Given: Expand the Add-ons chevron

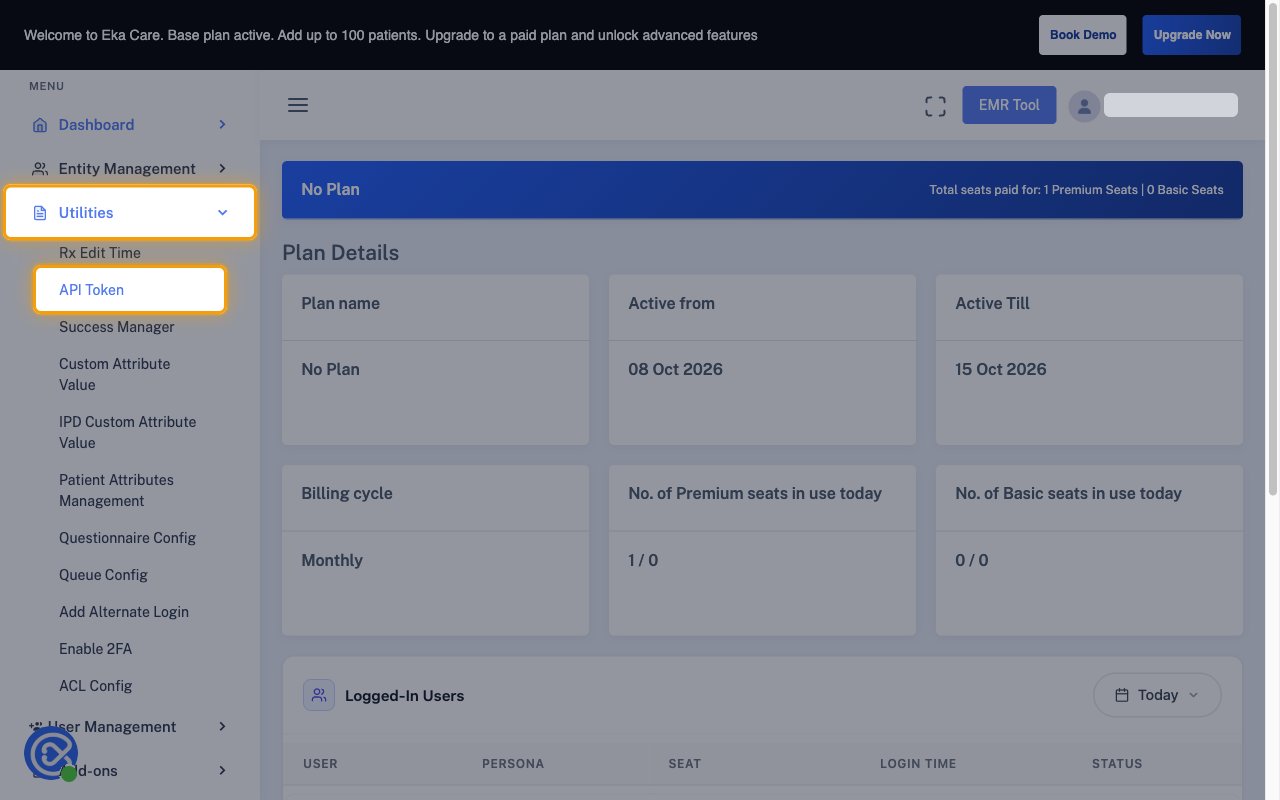Looking at the screenshot, I should tap(222, 771).
